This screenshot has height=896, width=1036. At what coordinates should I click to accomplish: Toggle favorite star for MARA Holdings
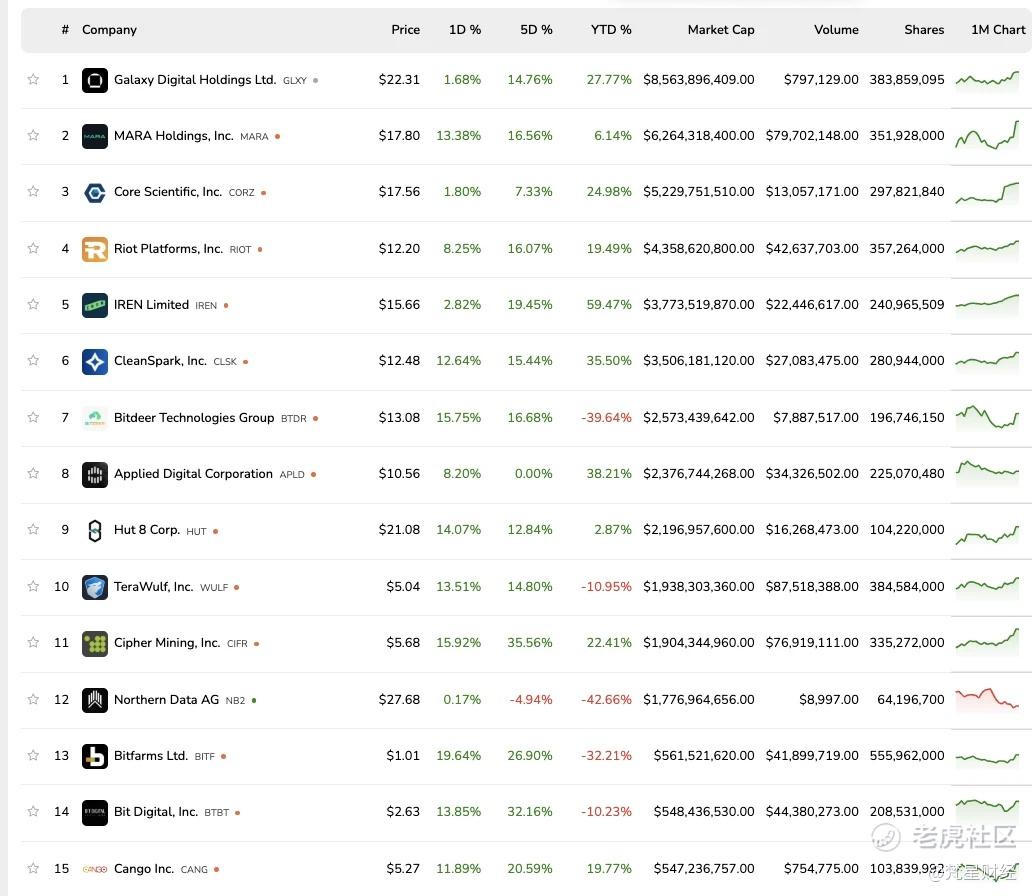tap(33, 135)
